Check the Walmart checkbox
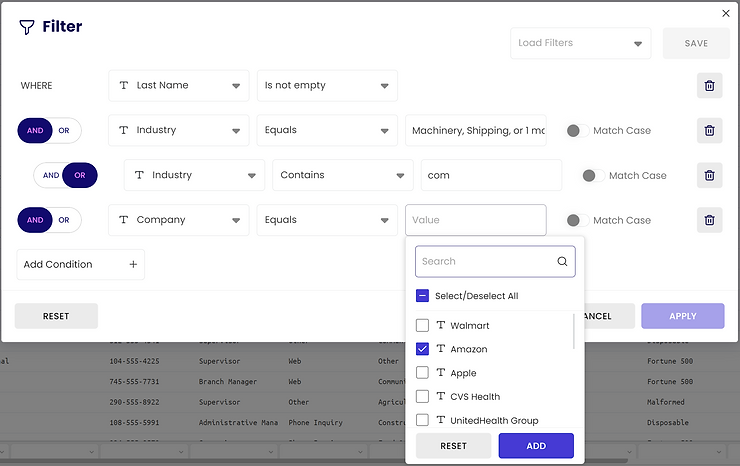This screenshot has width=740, height=466. [422, 326]
